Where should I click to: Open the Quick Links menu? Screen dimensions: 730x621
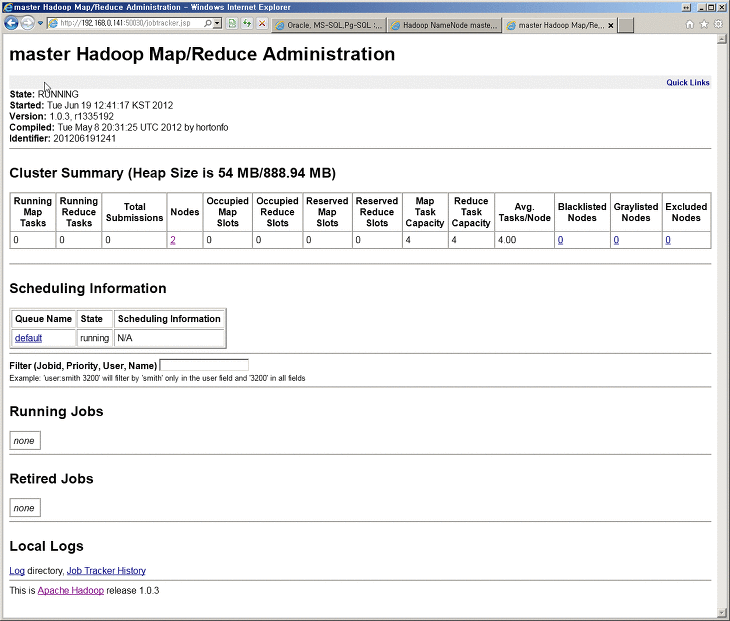(x=687, y=82)
